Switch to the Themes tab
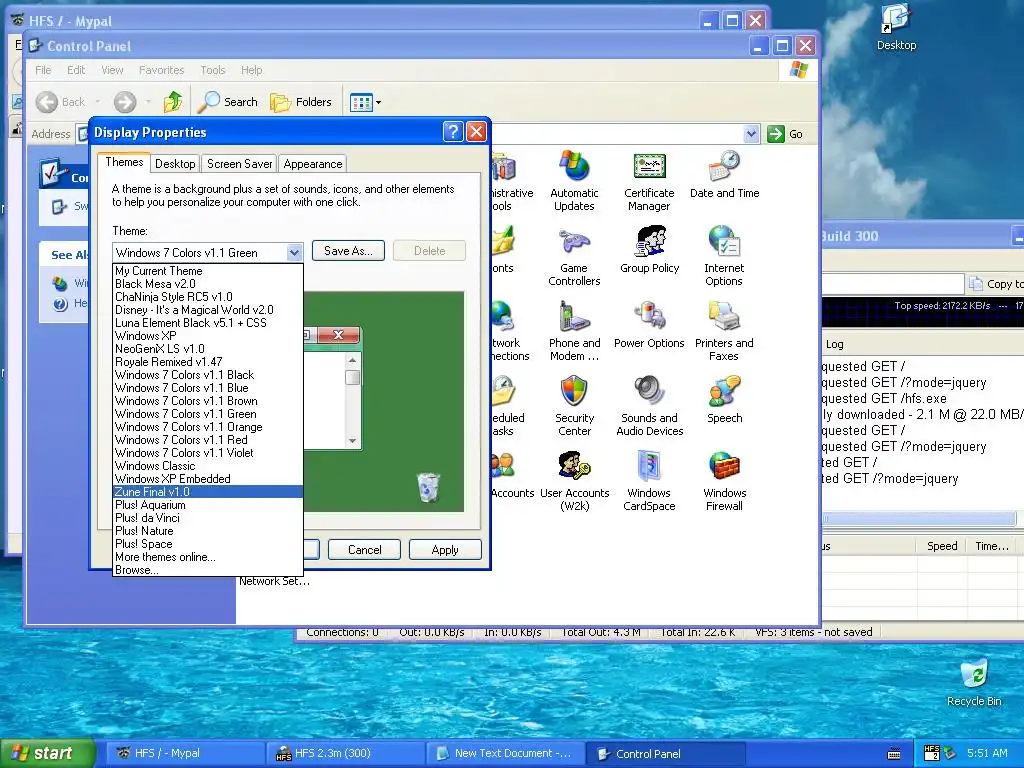The width and height of the screenshot is (1024, 768). tap(124, 162)
